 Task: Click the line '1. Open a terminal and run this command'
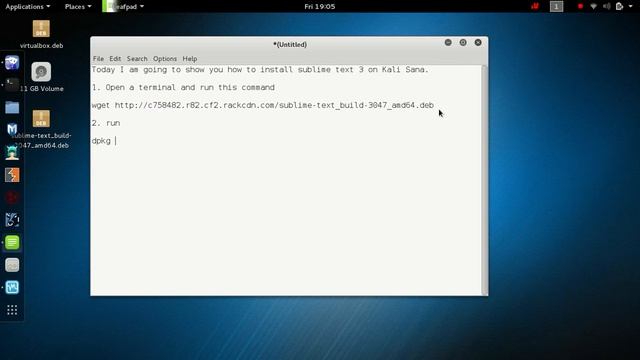point(183,87)
